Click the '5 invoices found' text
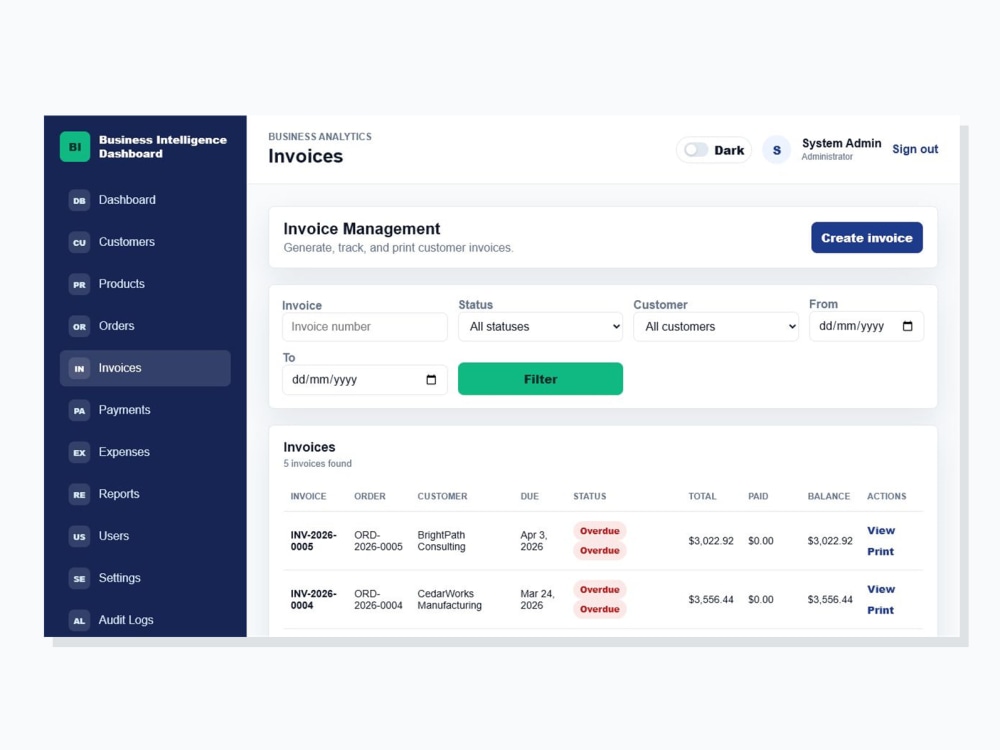The width and height of the screenshot is (1000, 750). (x=318, y=464)
